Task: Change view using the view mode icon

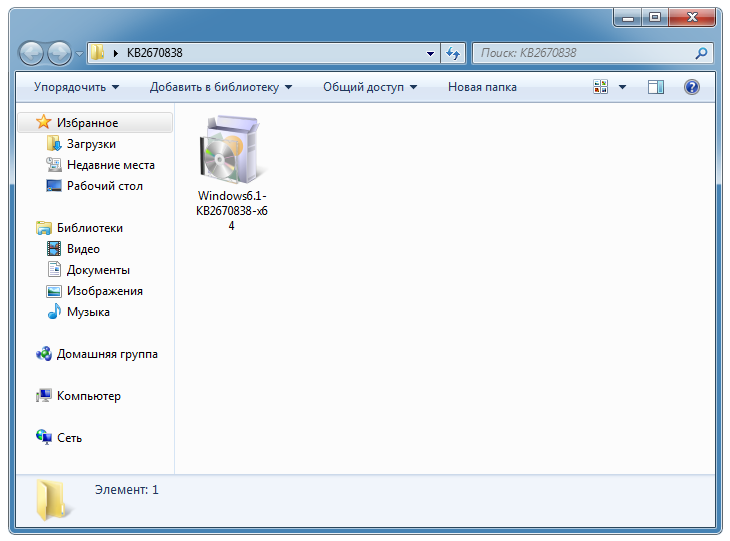Action: (601, 87)
